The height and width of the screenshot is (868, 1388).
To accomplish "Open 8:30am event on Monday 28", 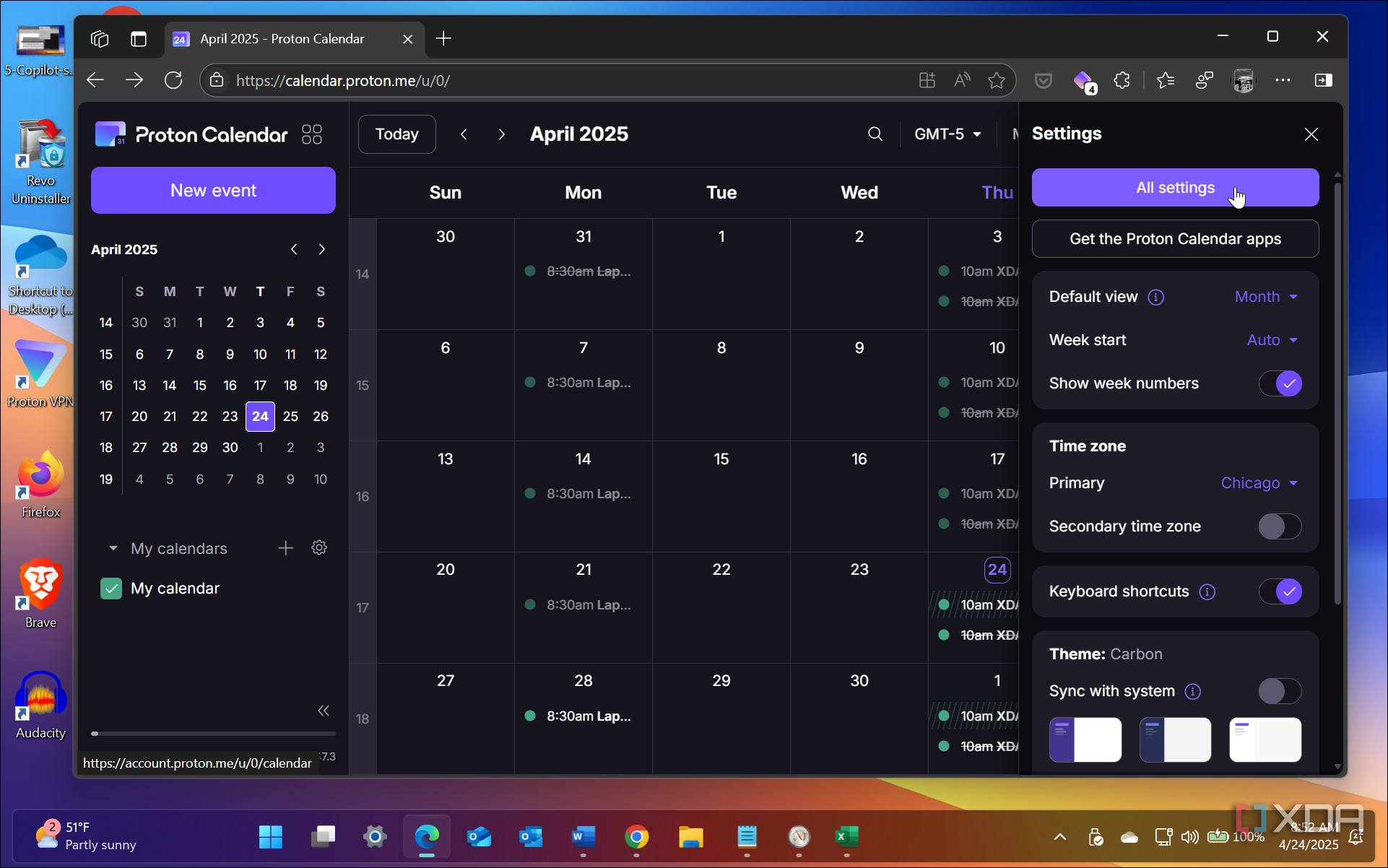I will click(x=581, y=716).
